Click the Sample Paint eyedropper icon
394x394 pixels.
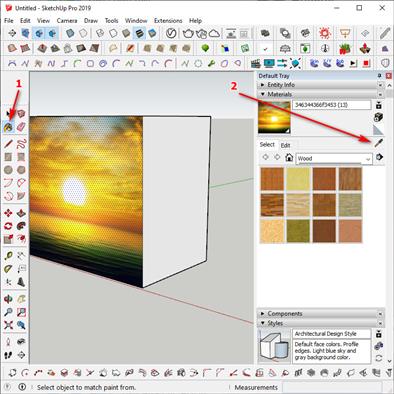click(x=378, y=143)
